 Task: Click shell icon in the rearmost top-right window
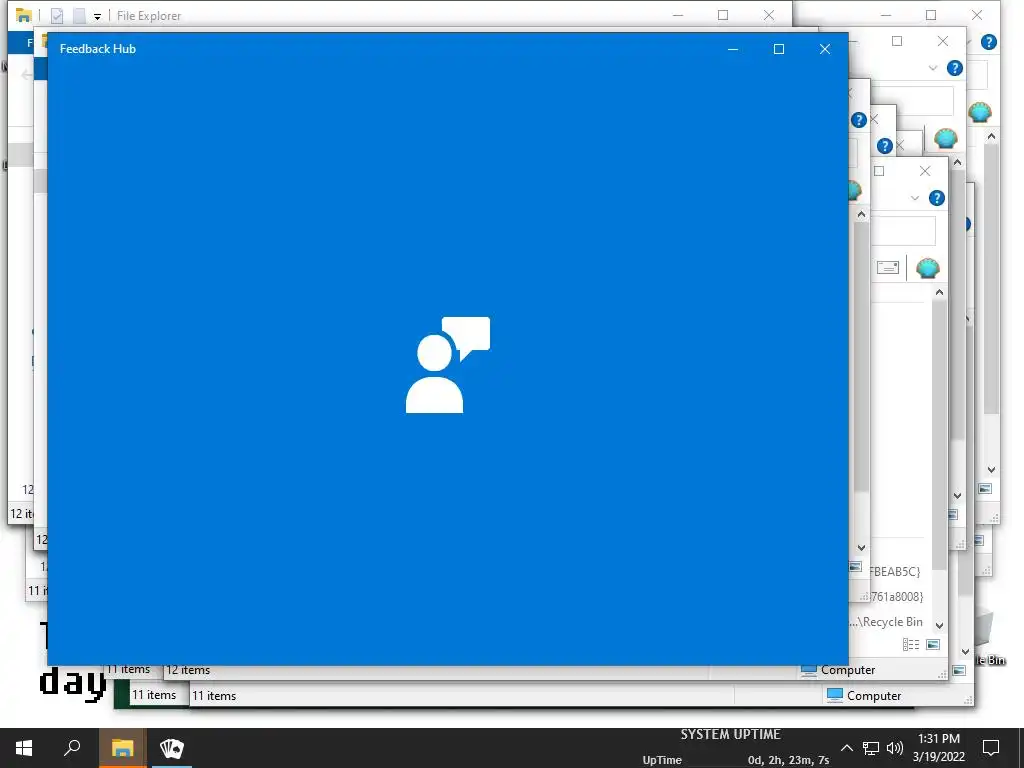tap(980, 112)
